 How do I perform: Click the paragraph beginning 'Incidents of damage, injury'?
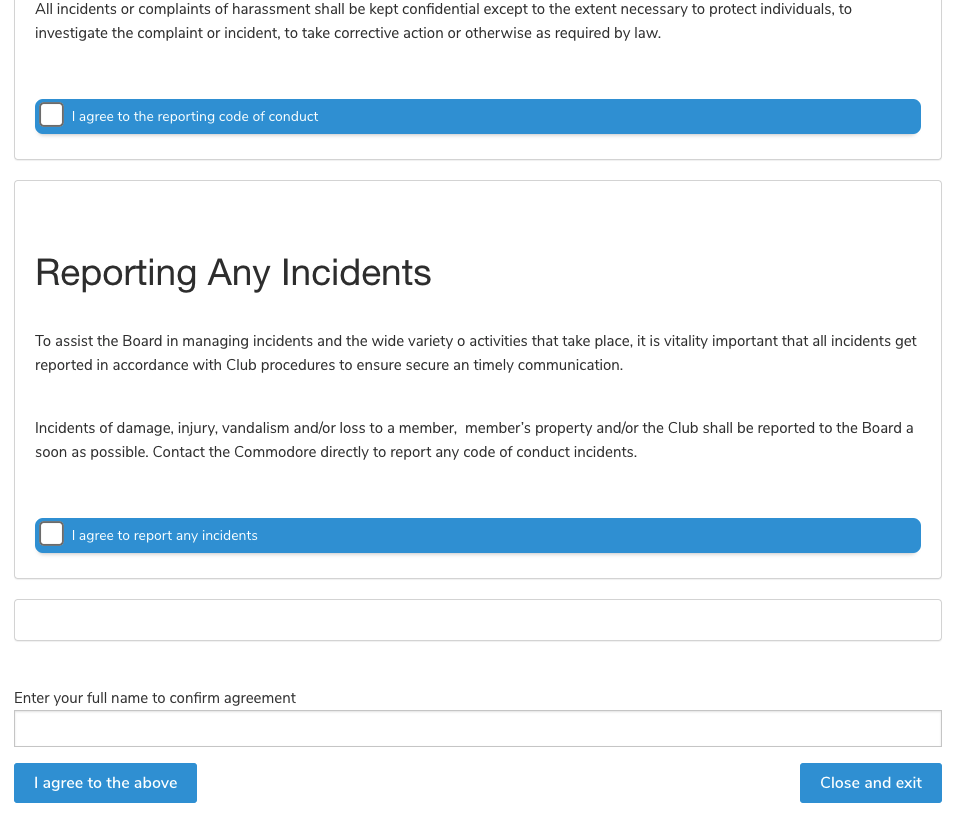coord(475,440)
